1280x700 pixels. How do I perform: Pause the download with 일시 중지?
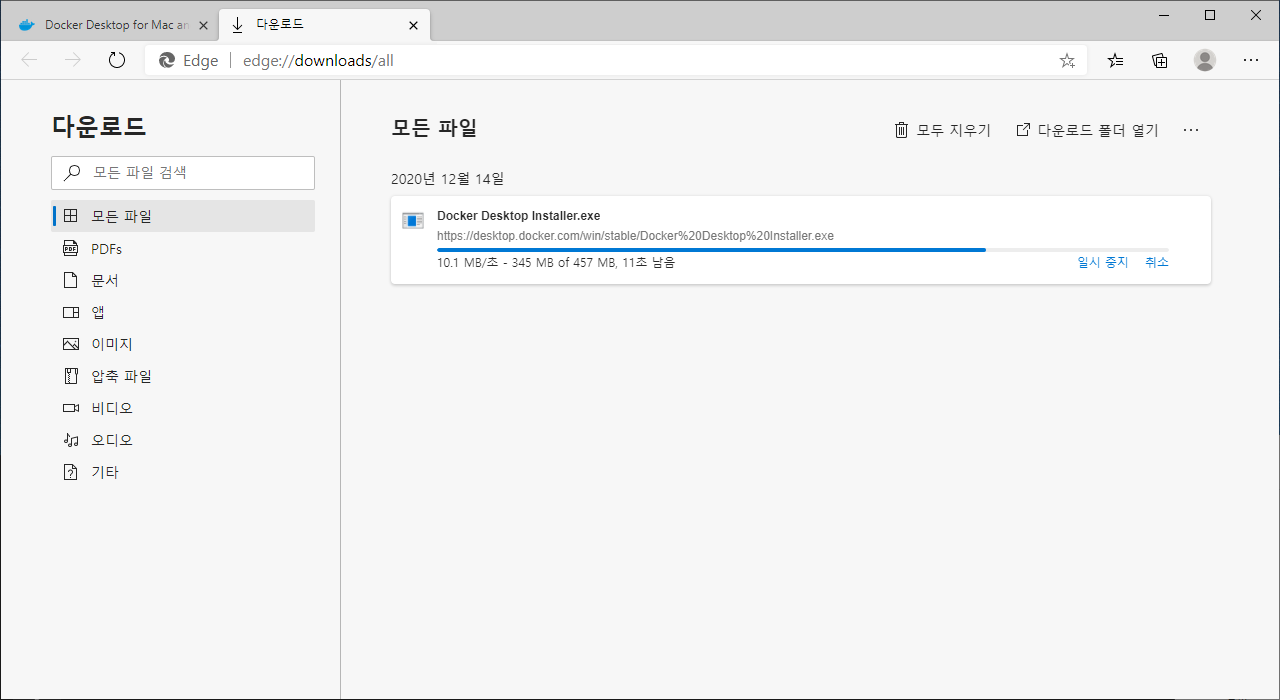(1102, 263)
